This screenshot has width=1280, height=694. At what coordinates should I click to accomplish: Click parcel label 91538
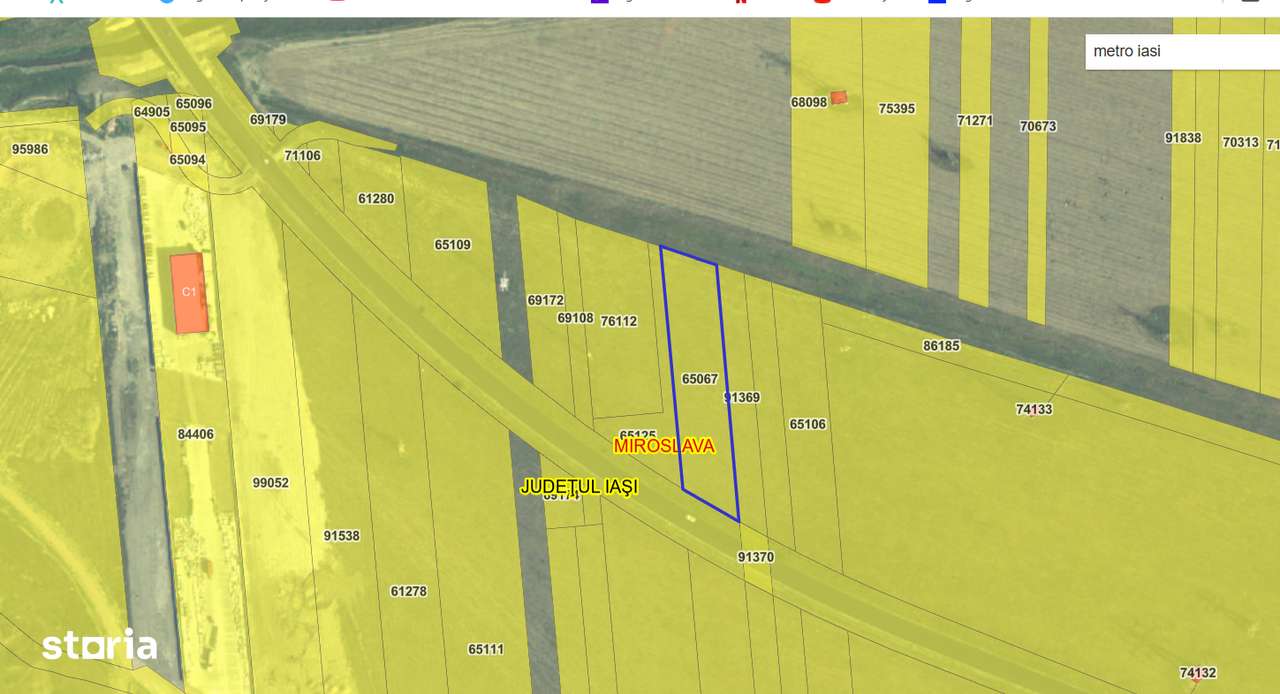click(x=341, y=536)
